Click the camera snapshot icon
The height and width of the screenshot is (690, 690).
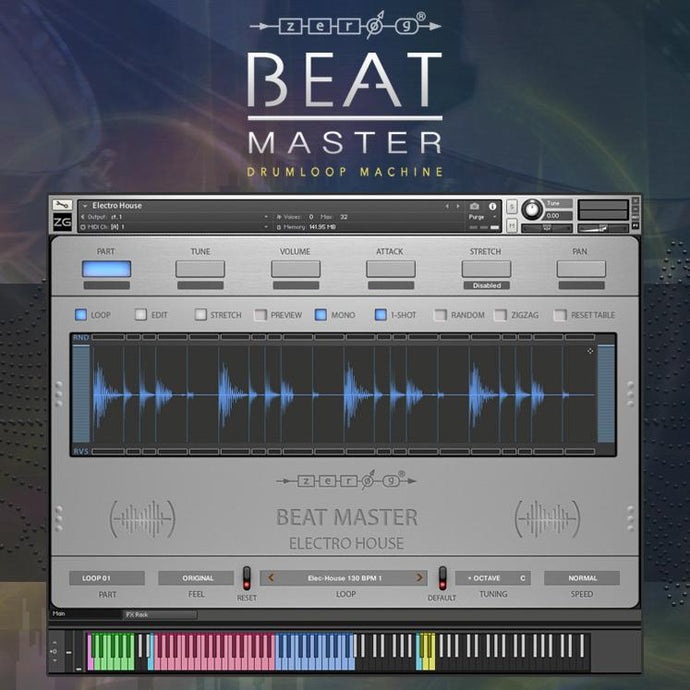point(475,206)
